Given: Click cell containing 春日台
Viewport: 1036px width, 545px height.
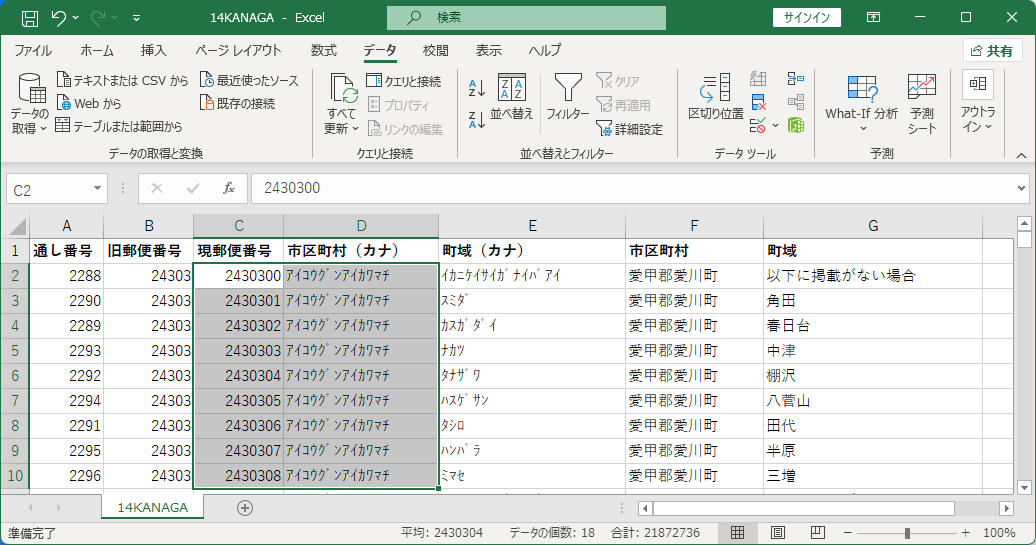Looking at the screenshot, I should [x=872, y=326].
